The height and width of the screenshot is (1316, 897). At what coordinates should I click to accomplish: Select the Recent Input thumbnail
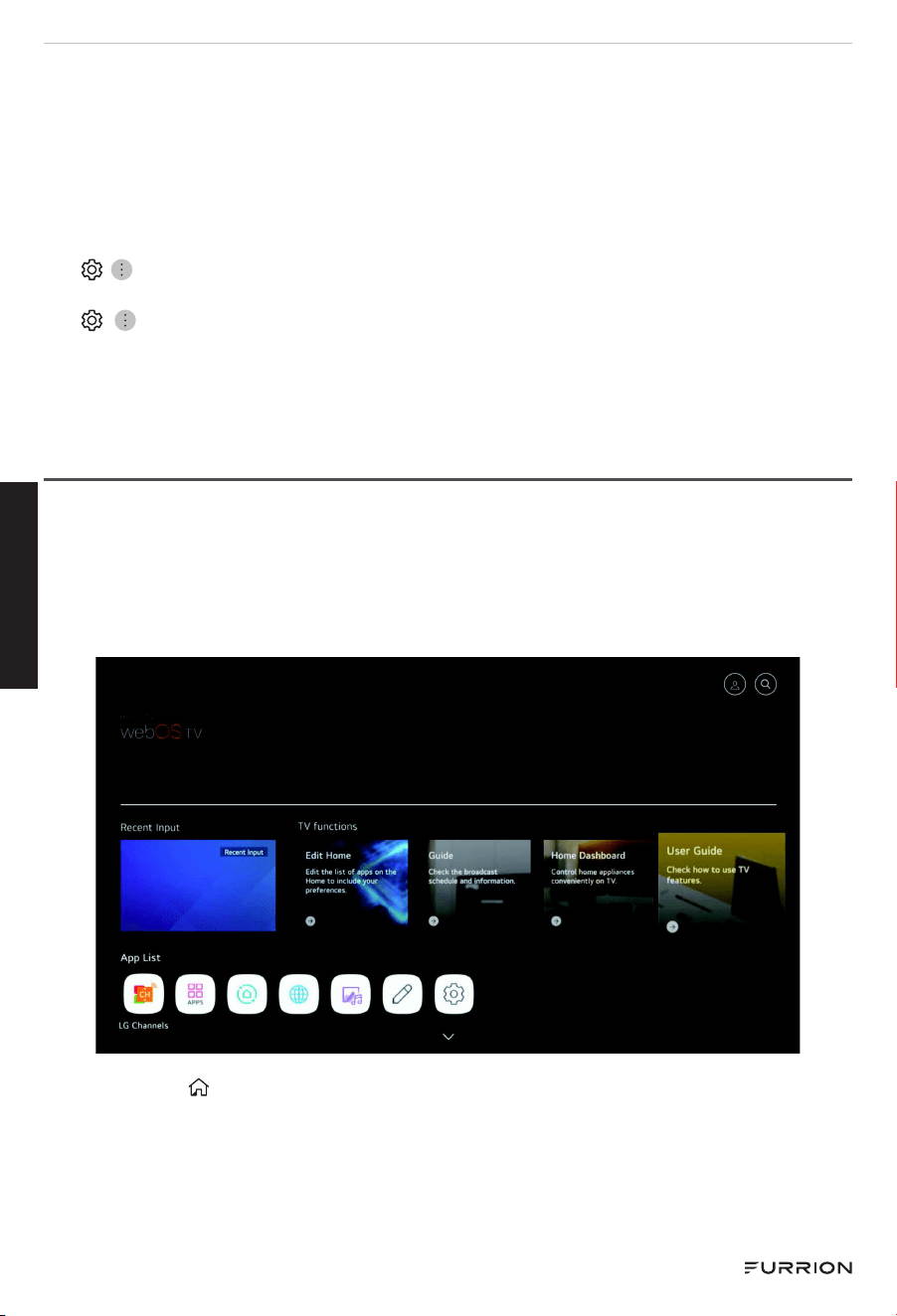[x=198, y=886]
